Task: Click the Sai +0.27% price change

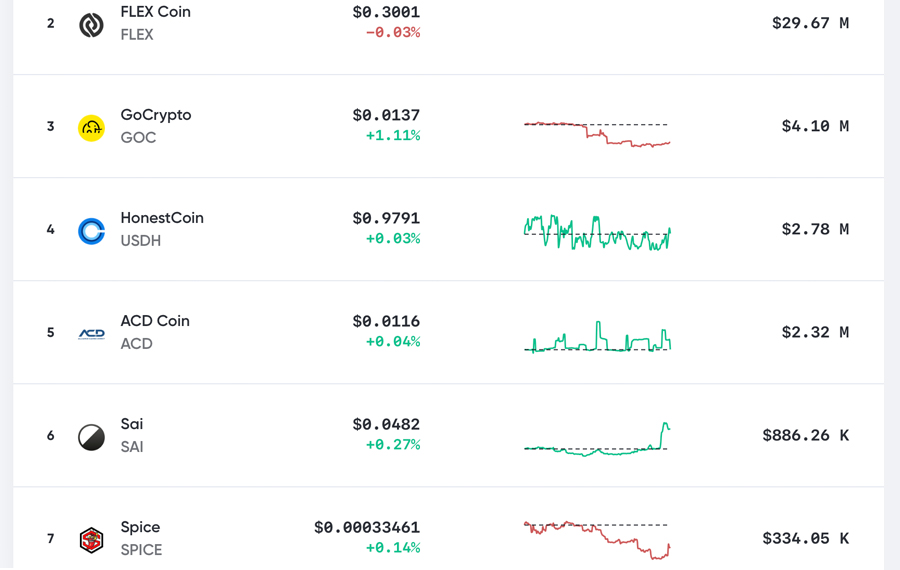Action: coord(393,445)
